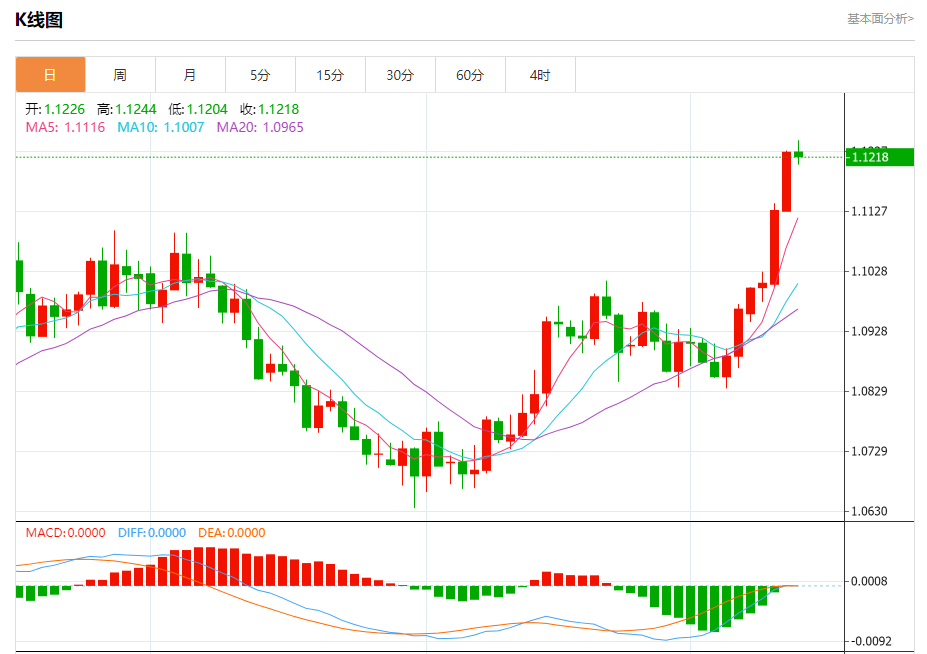This screenshot has width=927, height=654.
Task: Click the MA10: 1.1007 legend
Action: [x=161, y=127]
